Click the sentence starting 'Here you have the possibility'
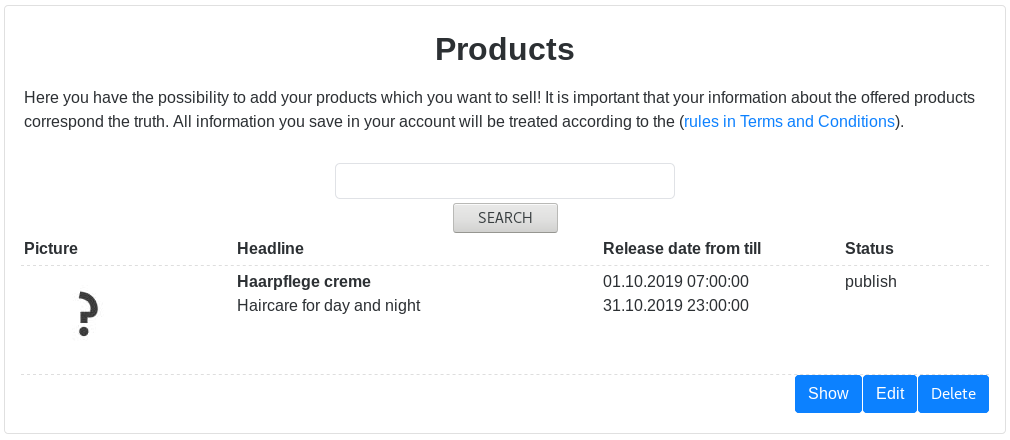 (x=280, y=98)
